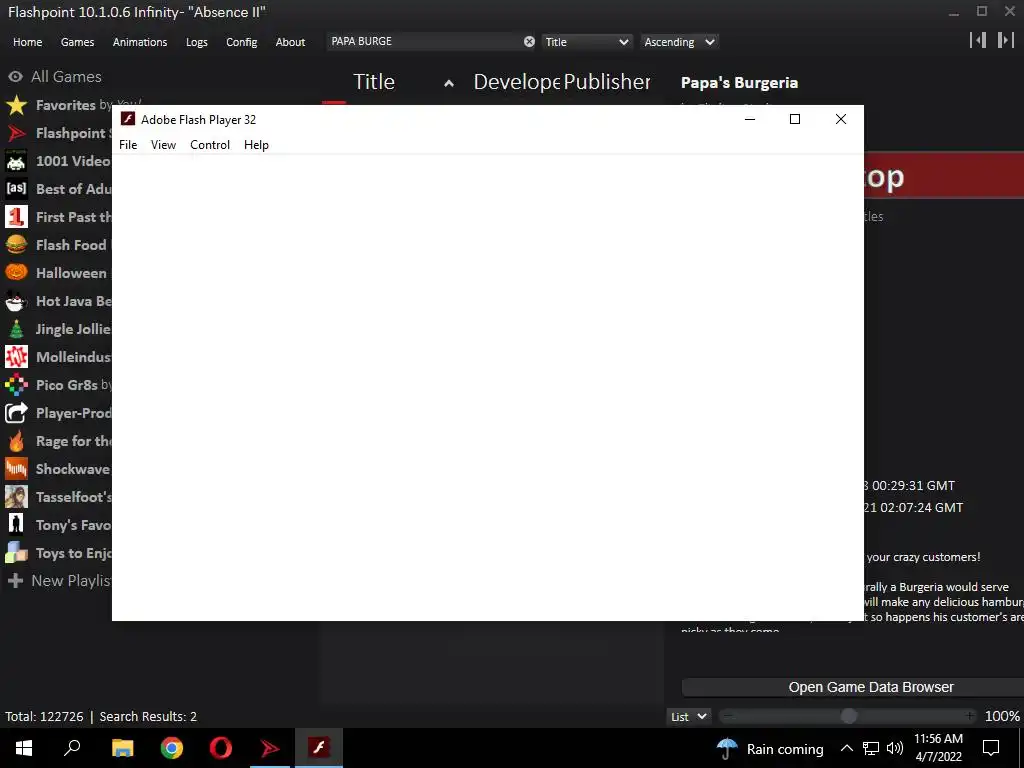The height and width of the screenshot is (768, 1024).
Task: Go to the Home tab in Flashpoint
Action: [x=27, y=42]
